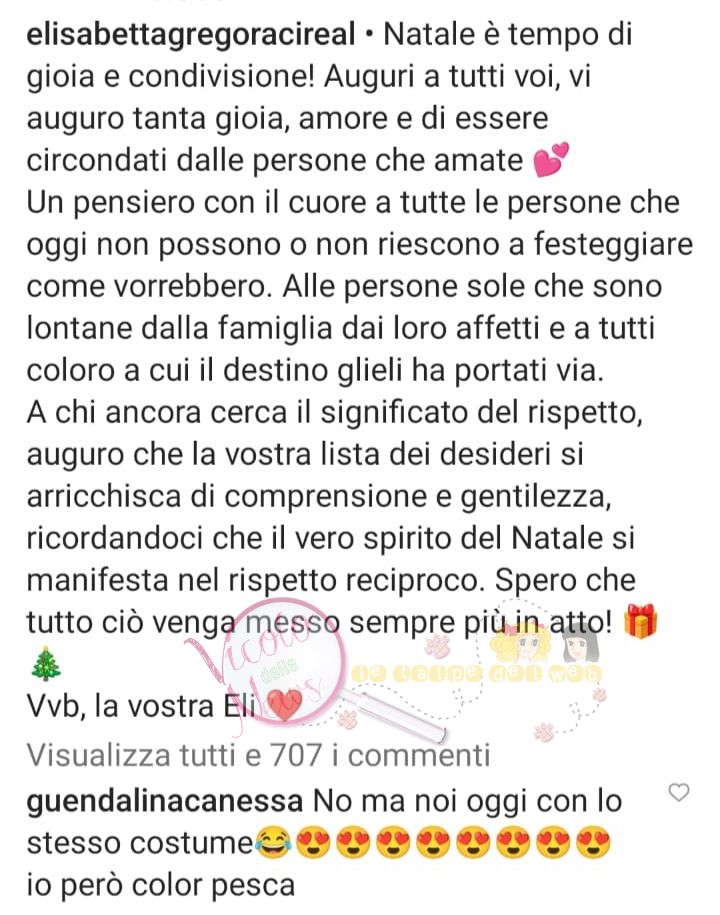Click comment text 'No ma noi oggi con lo'
720x915 pixels.
click(x=467, y=801)
